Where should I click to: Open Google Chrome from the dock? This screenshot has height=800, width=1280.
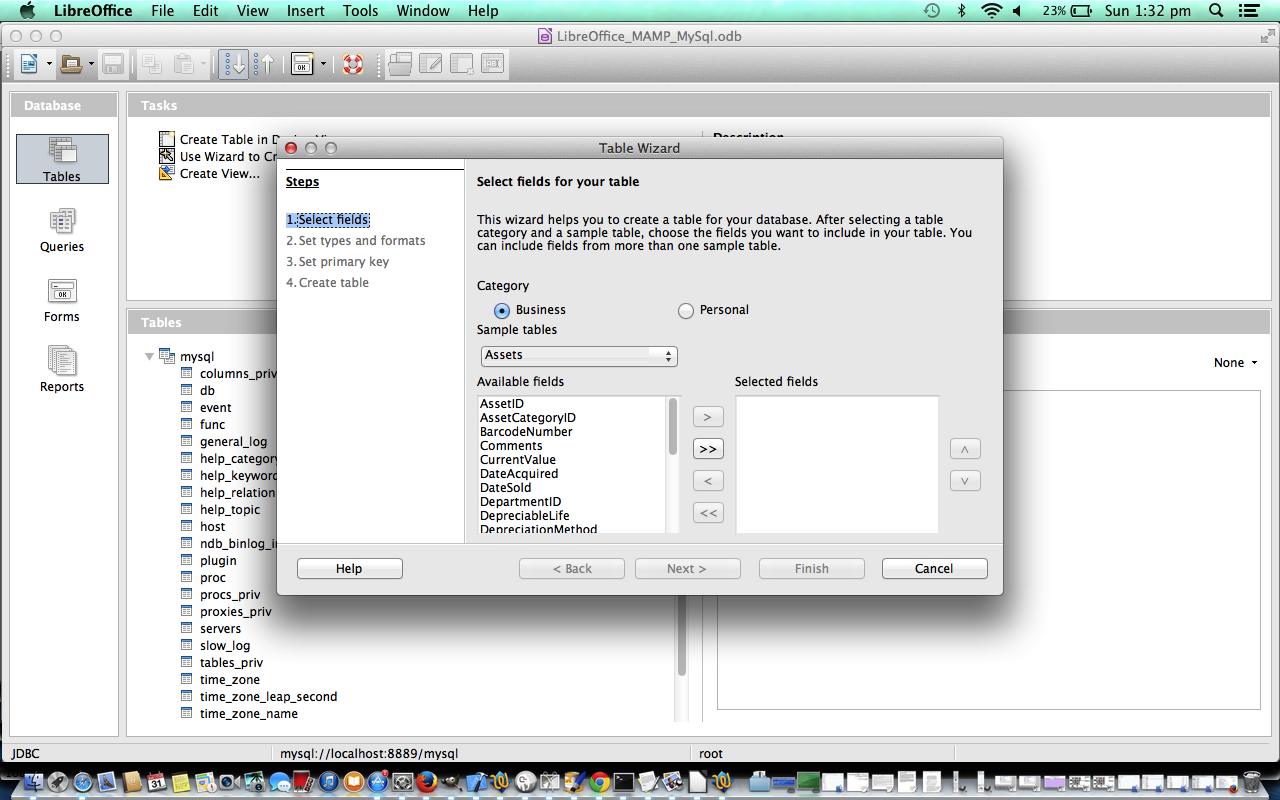click(599, 782)
